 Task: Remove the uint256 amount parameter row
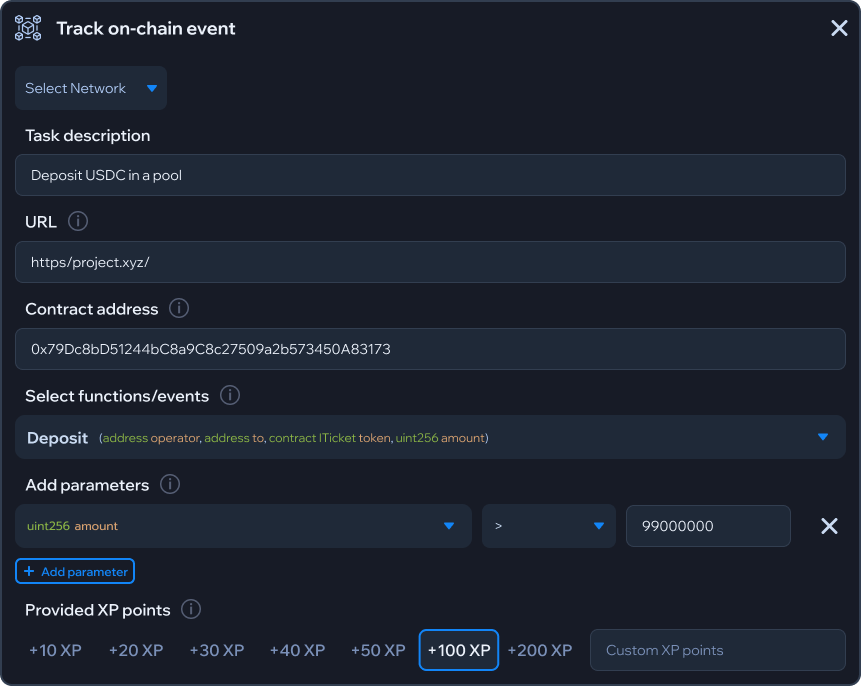[829, 526]
